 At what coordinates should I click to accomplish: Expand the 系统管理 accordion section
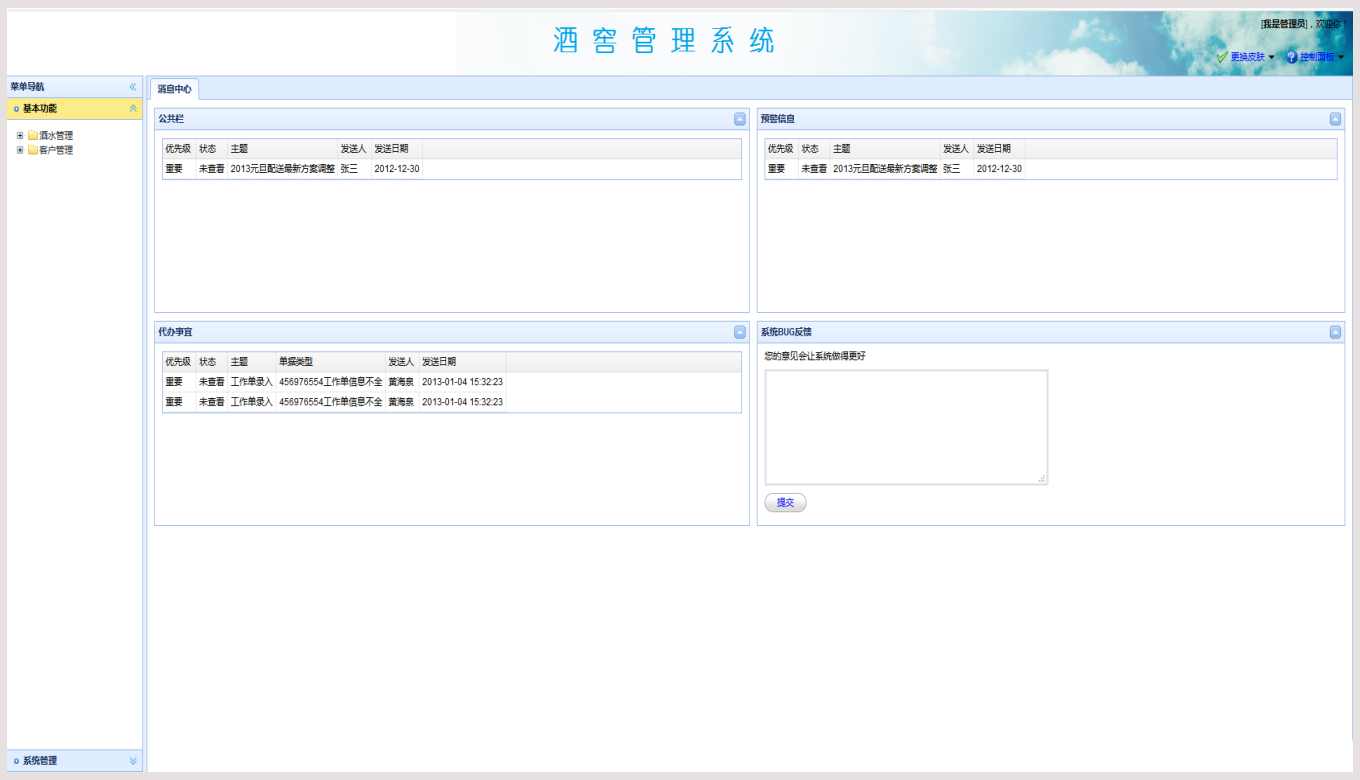click(133, 761)
